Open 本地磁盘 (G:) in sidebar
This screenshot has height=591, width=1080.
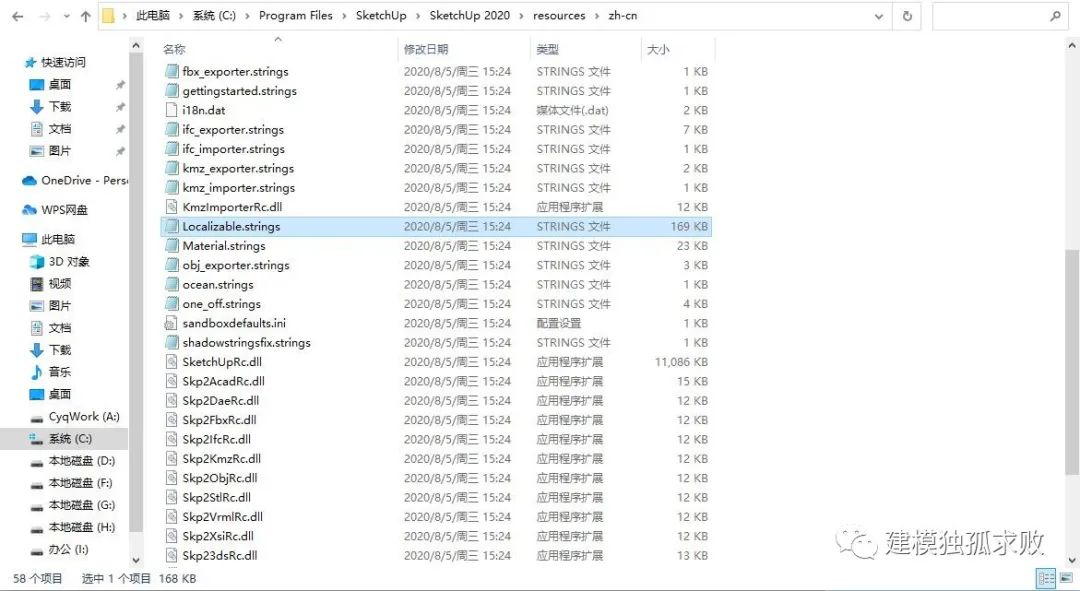pyautogui.click(x=81, y=504)
